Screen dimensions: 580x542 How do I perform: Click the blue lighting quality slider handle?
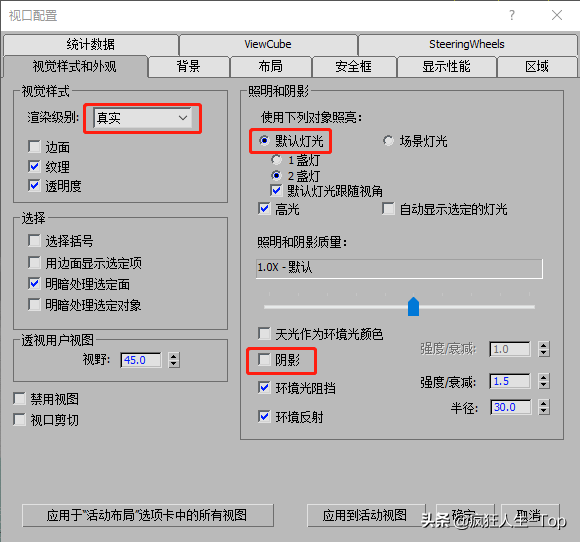tap(413, 306)
